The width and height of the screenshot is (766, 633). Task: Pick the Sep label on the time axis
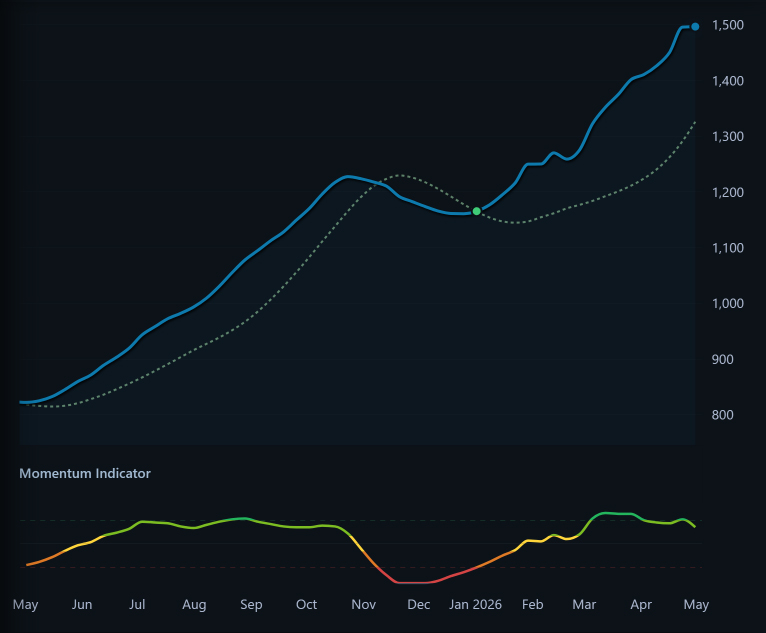[x=251, y=604]
